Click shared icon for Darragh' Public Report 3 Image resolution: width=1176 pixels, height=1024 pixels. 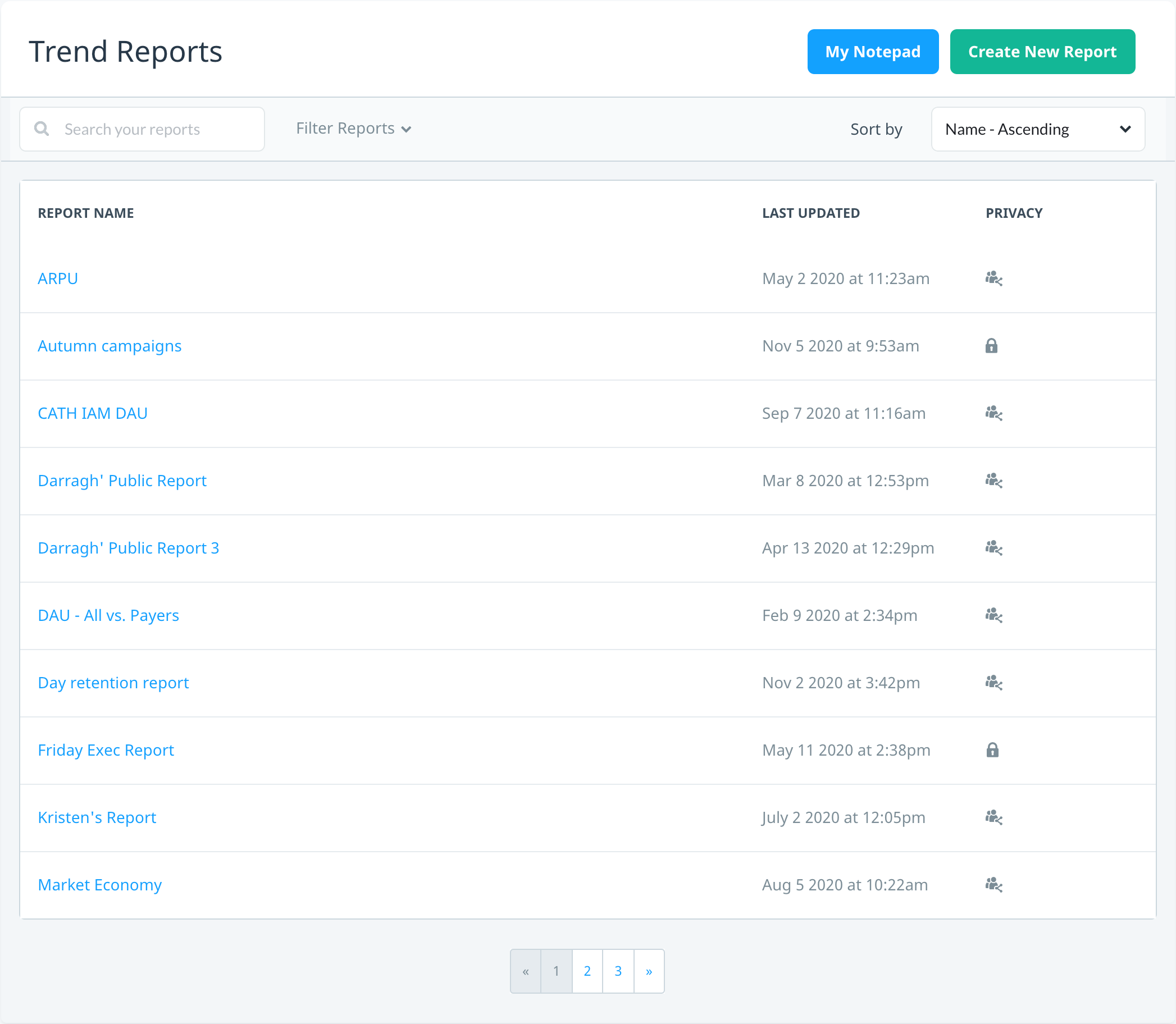tap(993, 548)
